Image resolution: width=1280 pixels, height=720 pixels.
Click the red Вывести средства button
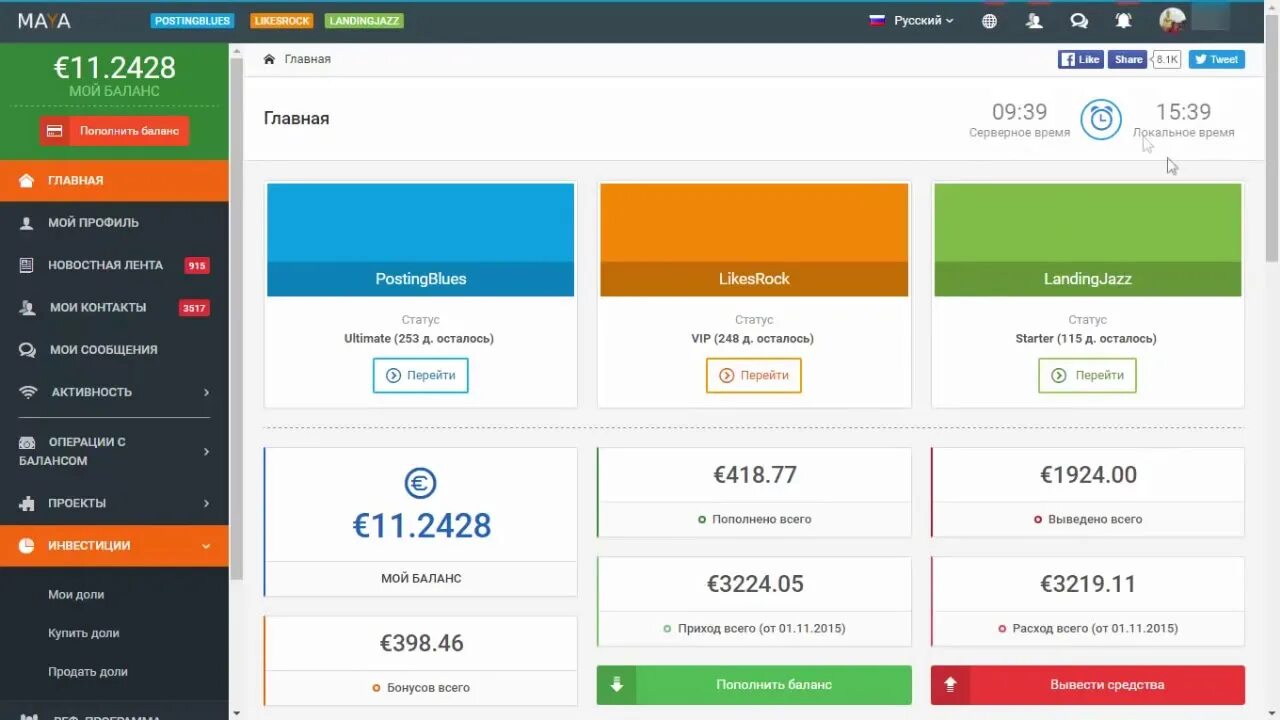coord(1088,685)
